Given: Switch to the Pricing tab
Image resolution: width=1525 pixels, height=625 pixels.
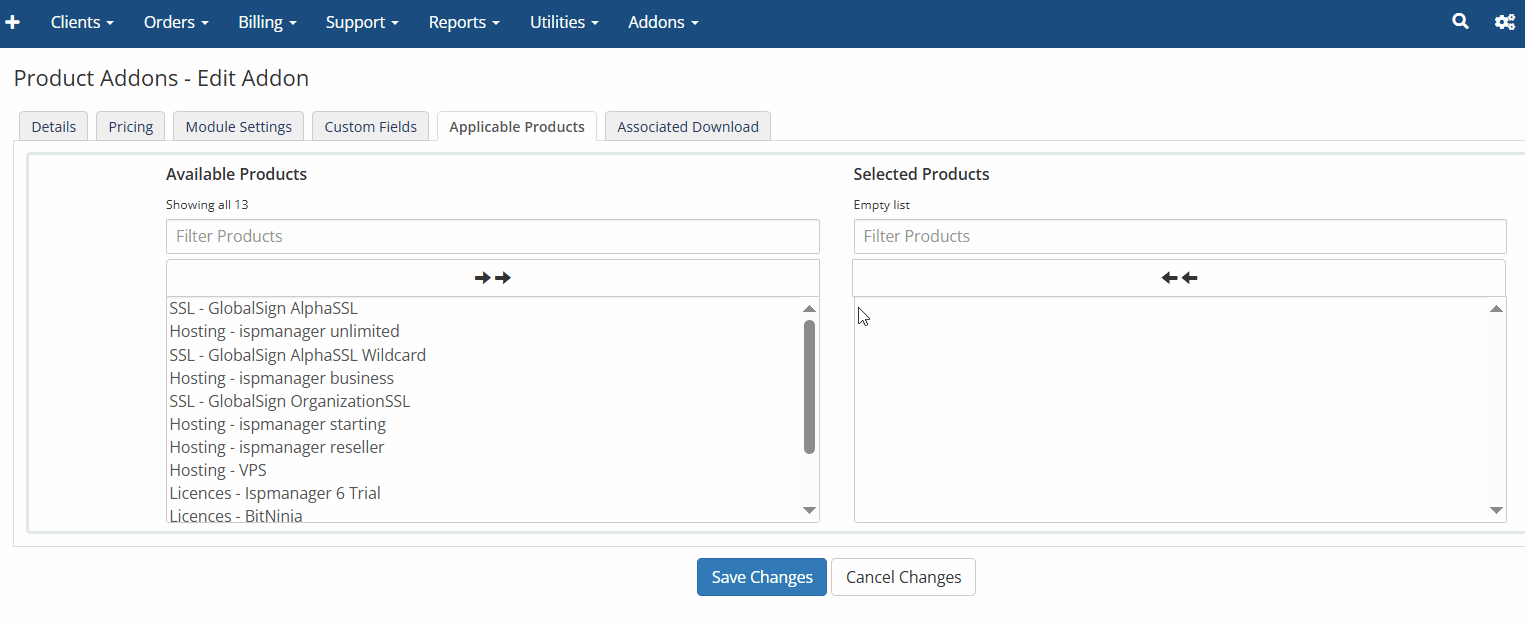Looking at the screenshot, I should [x=131, y=127].
